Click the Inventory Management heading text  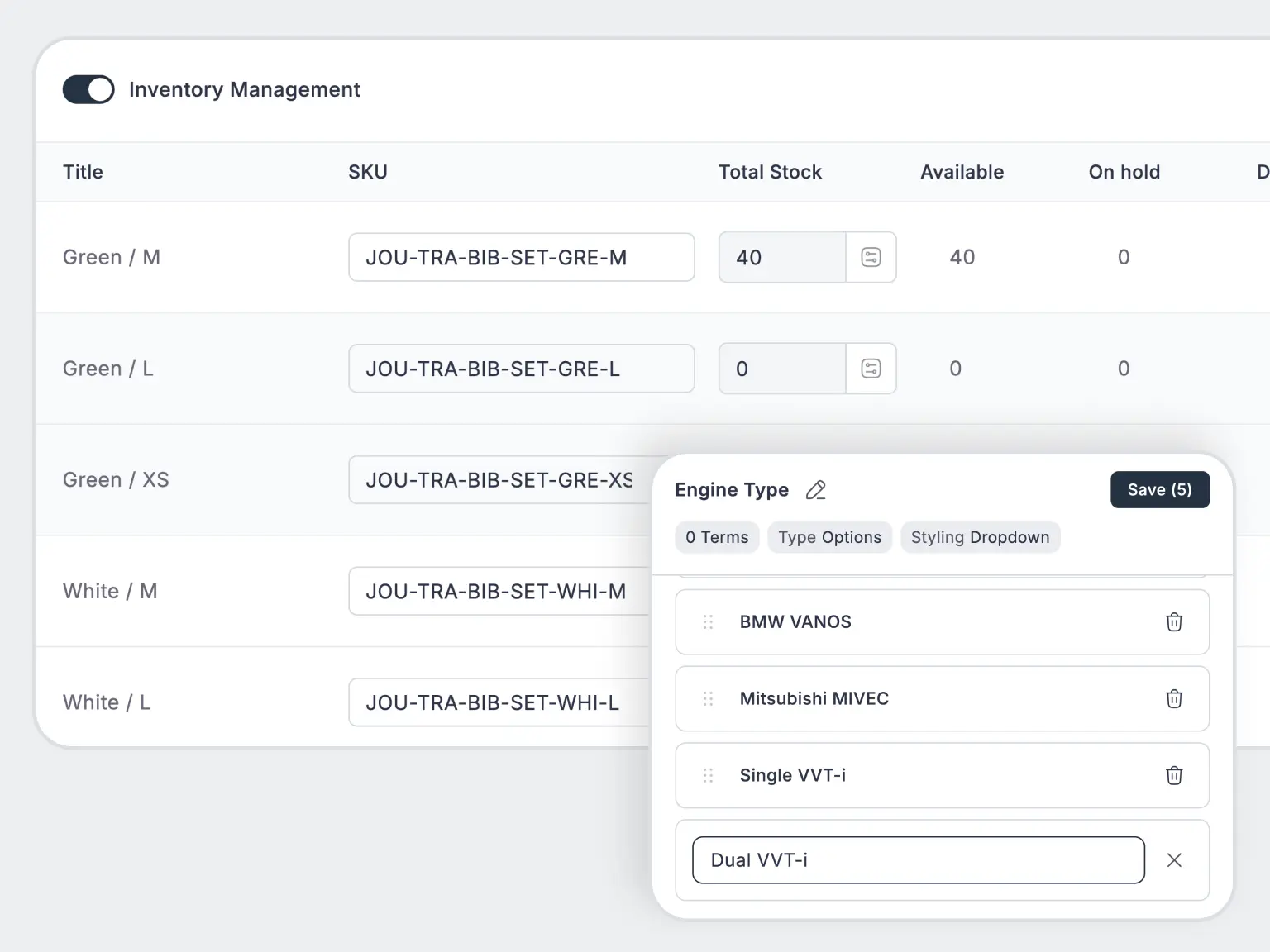pyautogui.click(x=245, y=89)
